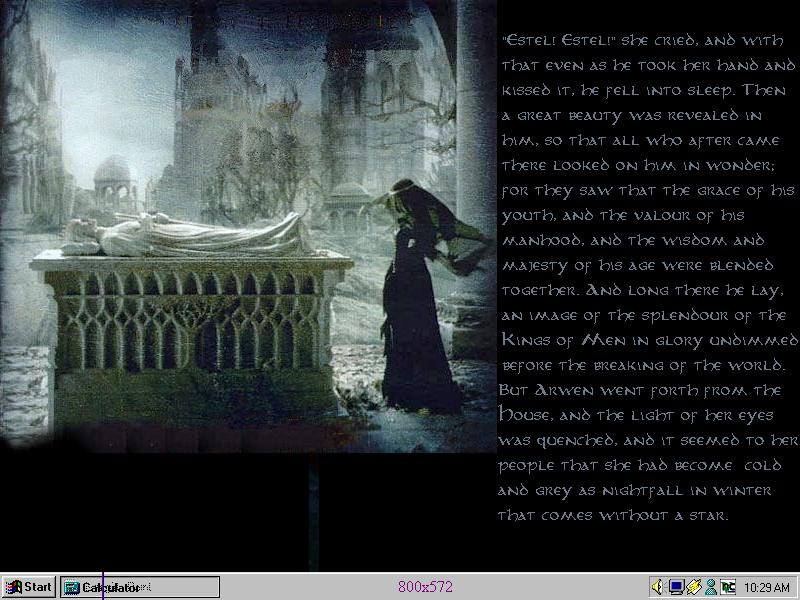Click the yellow plug tray icon
800x600 pixels.
[x=693, y=587]
